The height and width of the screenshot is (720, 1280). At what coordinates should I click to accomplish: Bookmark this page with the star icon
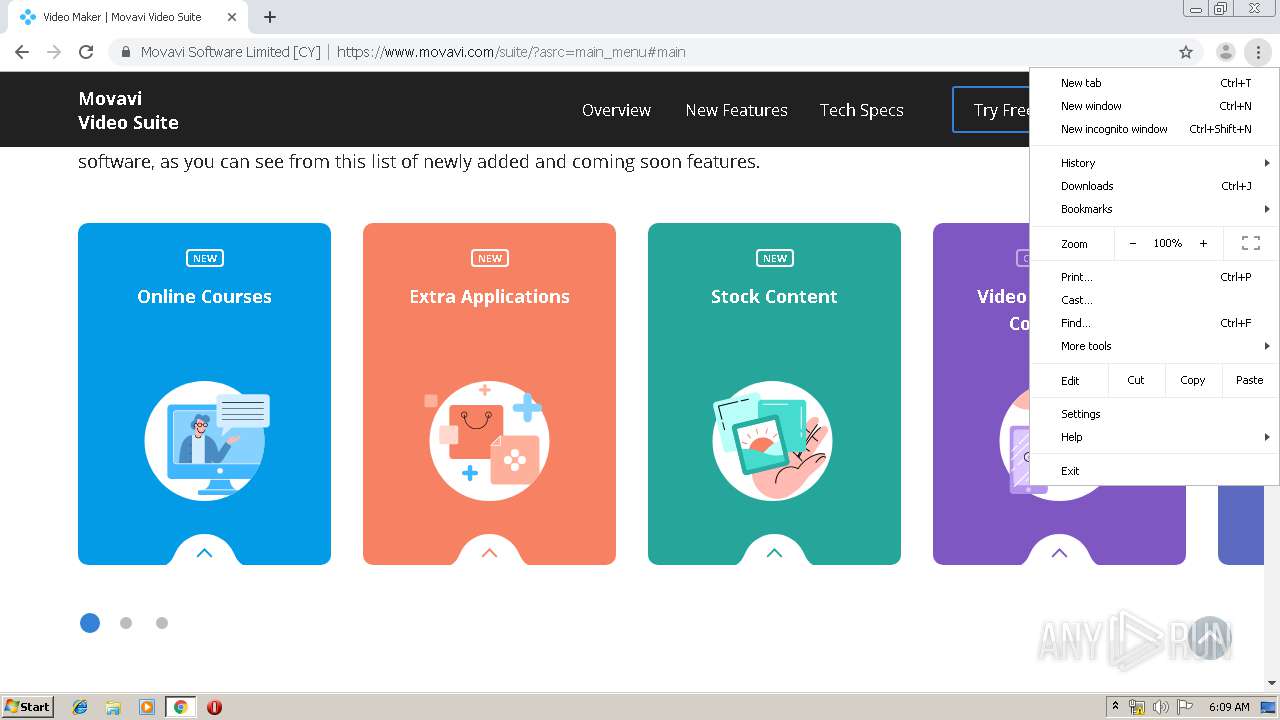point(1186,52)
